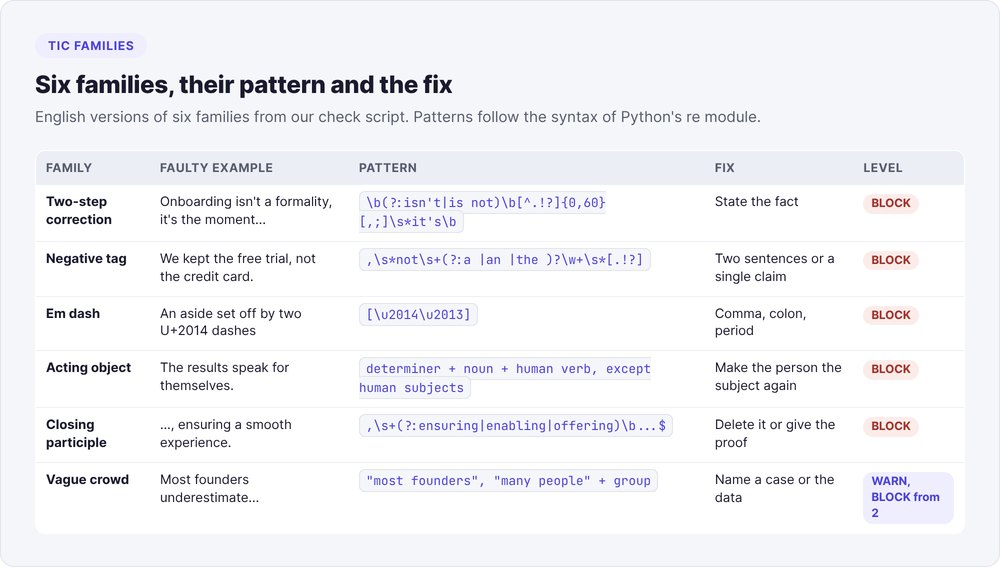Select the 'Negative tag' family cell

(x=86, y=258)
